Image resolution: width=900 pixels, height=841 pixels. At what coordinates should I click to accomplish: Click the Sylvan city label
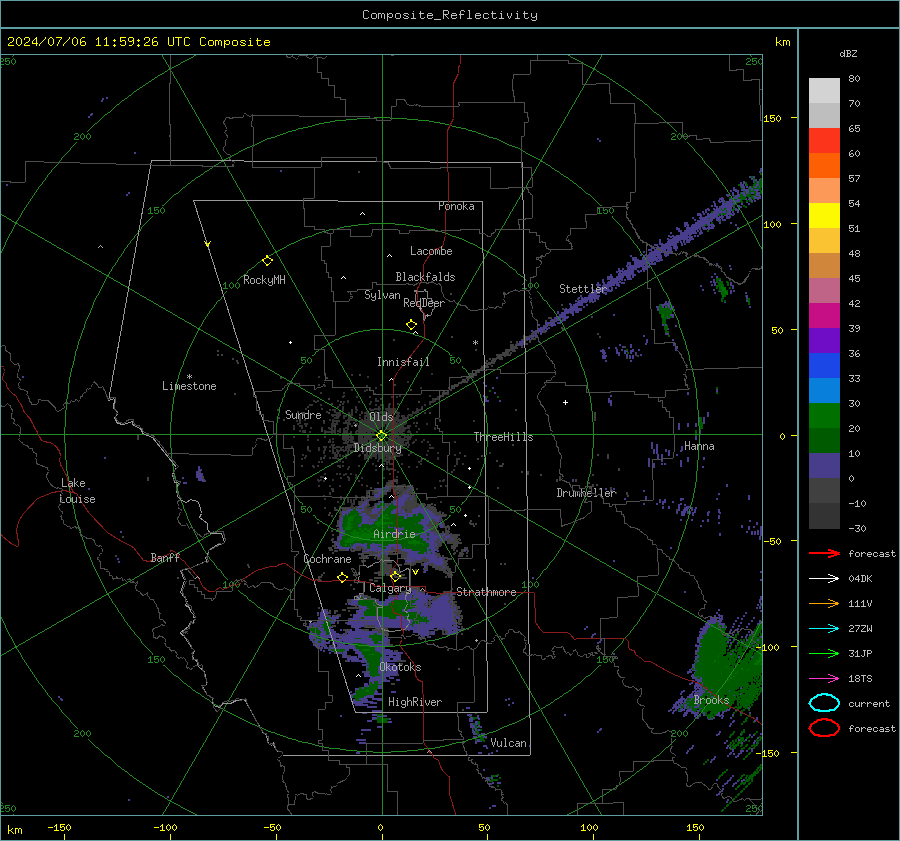[x=382, y=295]
